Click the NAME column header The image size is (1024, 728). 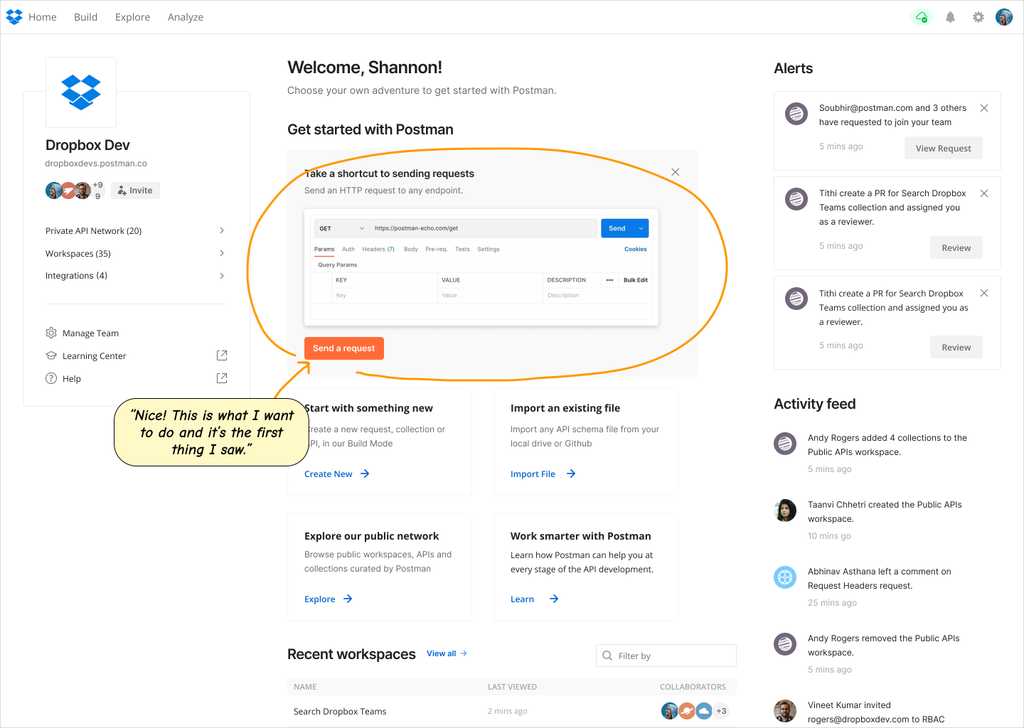click(x=305, y=687)
